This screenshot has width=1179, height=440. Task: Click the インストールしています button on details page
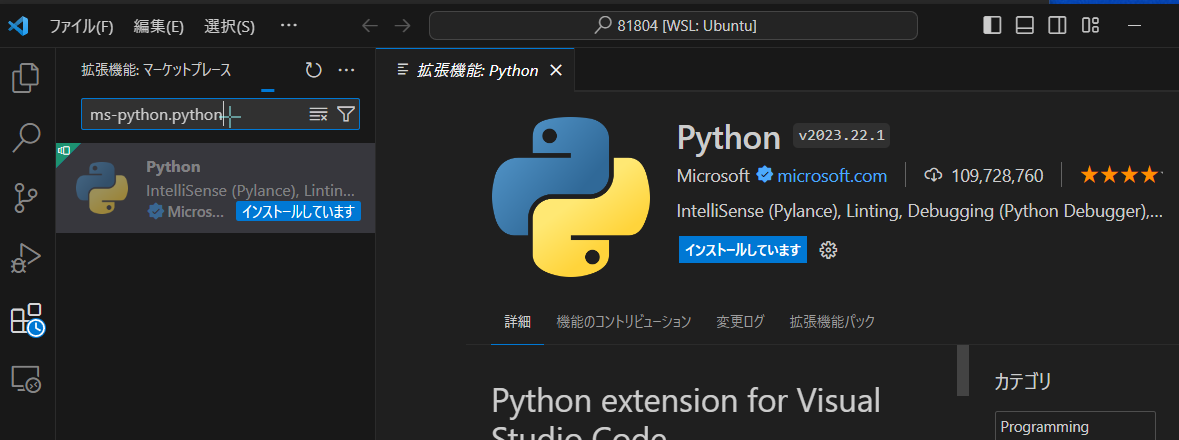pyautogui.click(x=743, y=250)
